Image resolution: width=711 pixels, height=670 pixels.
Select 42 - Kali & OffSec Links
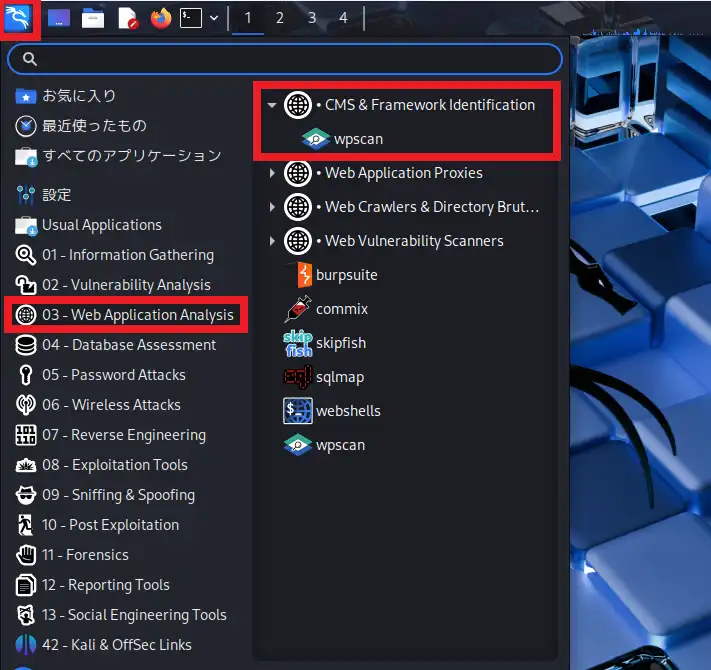103,645
